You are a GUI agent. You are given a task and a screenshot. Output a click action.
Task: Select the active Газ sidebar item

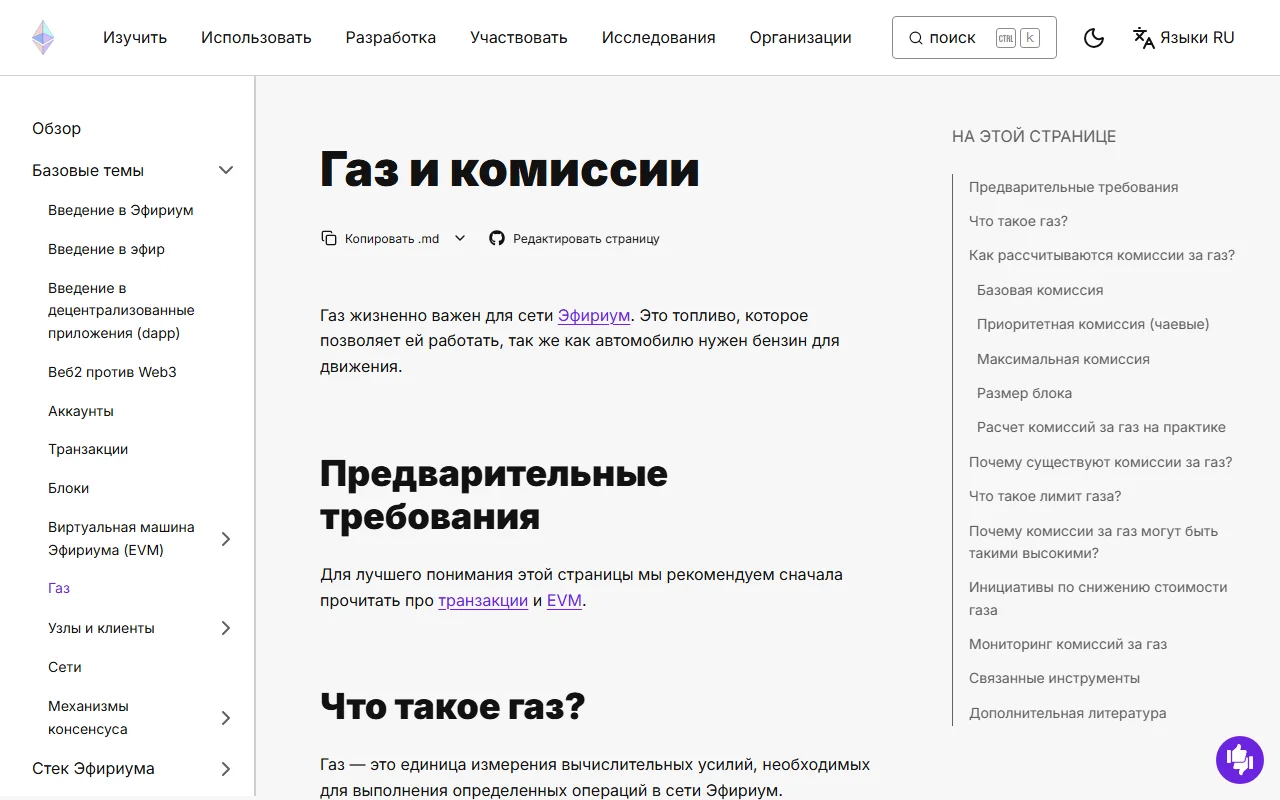tap(59, 588)
